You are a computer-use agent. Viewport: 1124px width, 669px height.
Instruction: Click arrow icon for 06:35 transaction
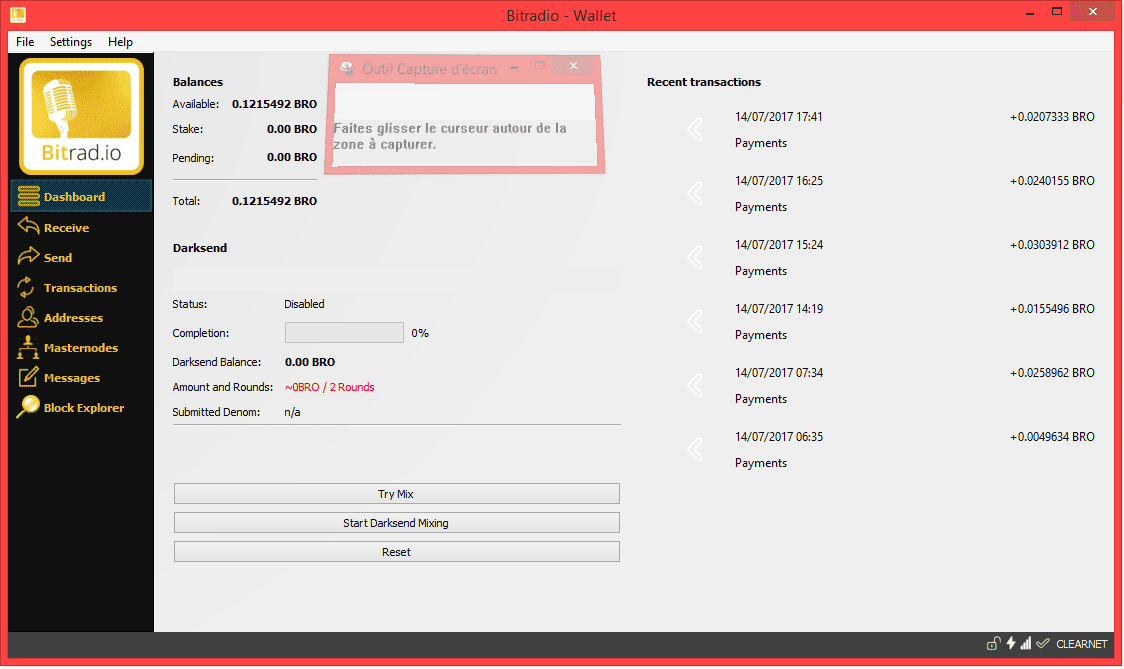click(x=695, y=449)
